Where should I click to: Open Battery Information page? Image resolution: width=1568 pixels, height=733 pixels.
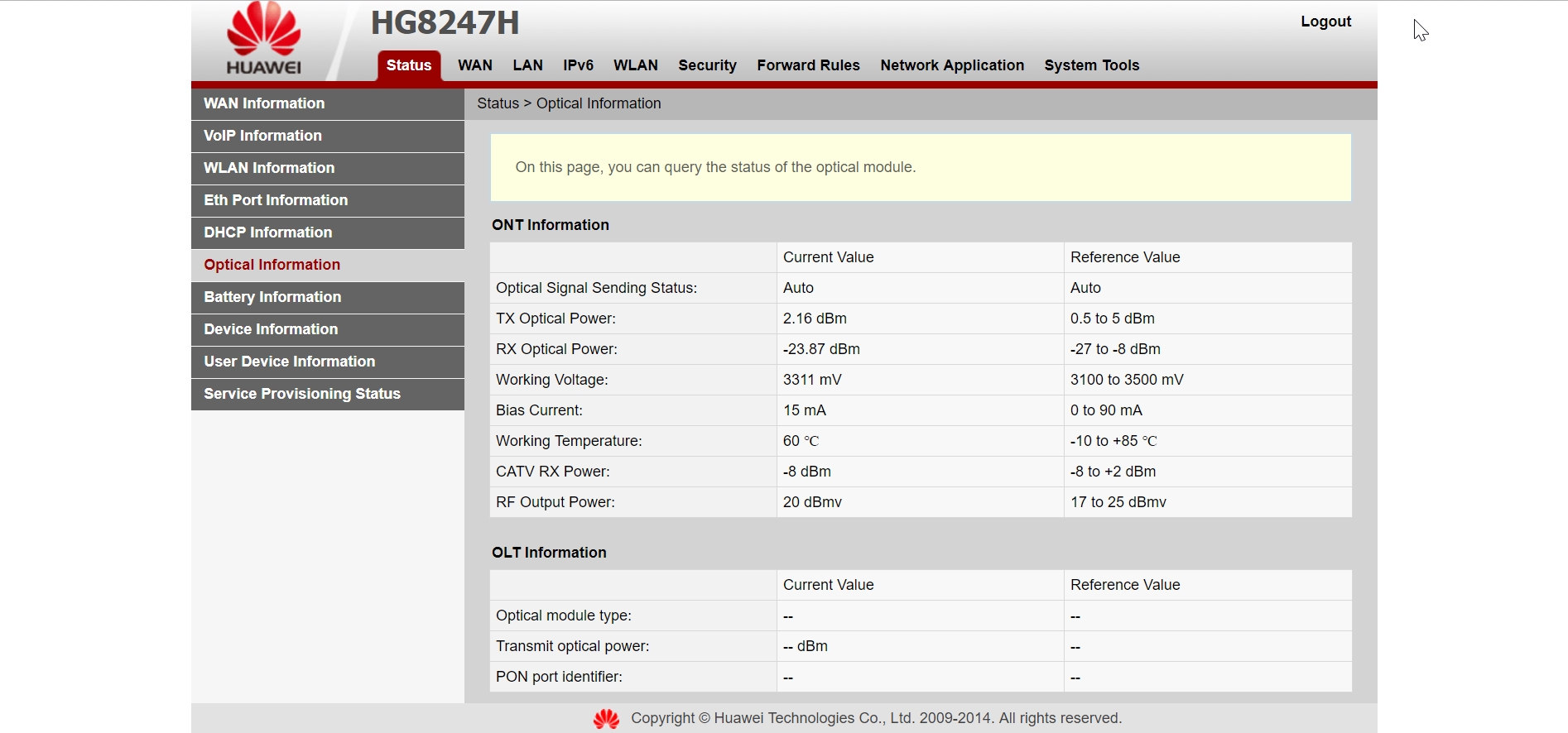click(x=328, y=297)
